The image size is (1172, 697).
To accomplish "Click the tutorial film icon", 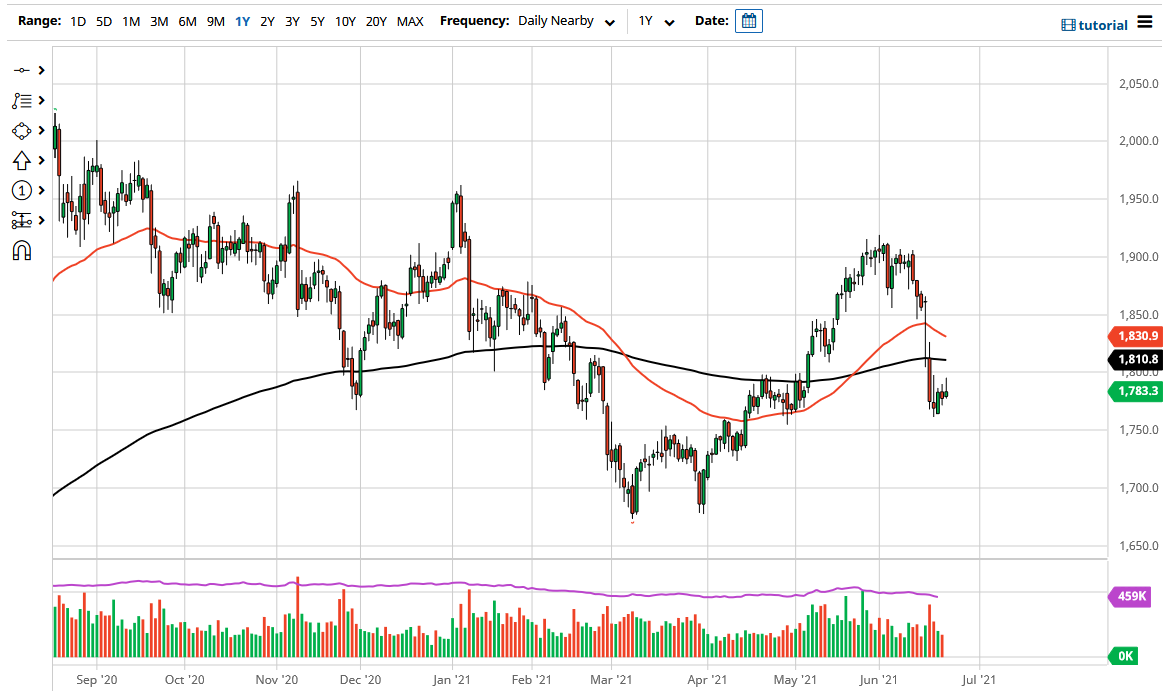I will 1068,25.
